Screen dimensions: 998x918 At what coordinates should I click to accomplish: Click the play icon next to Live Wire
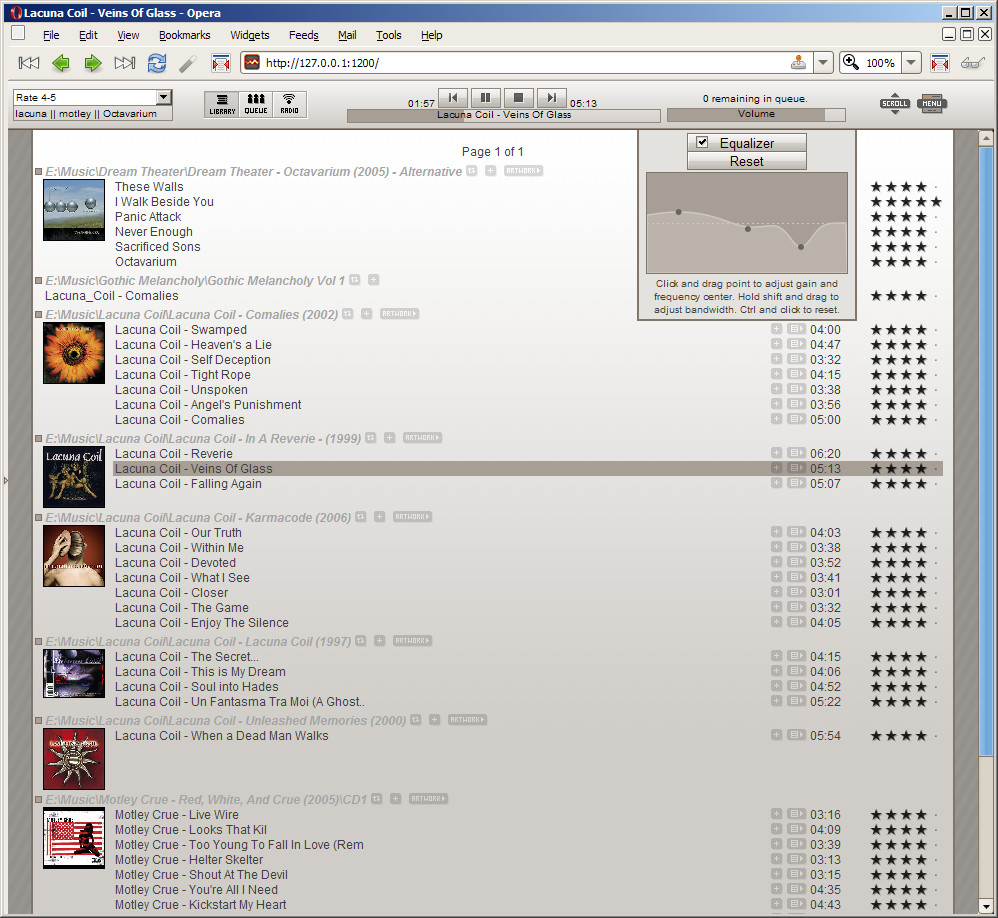(x=796, y=814)
